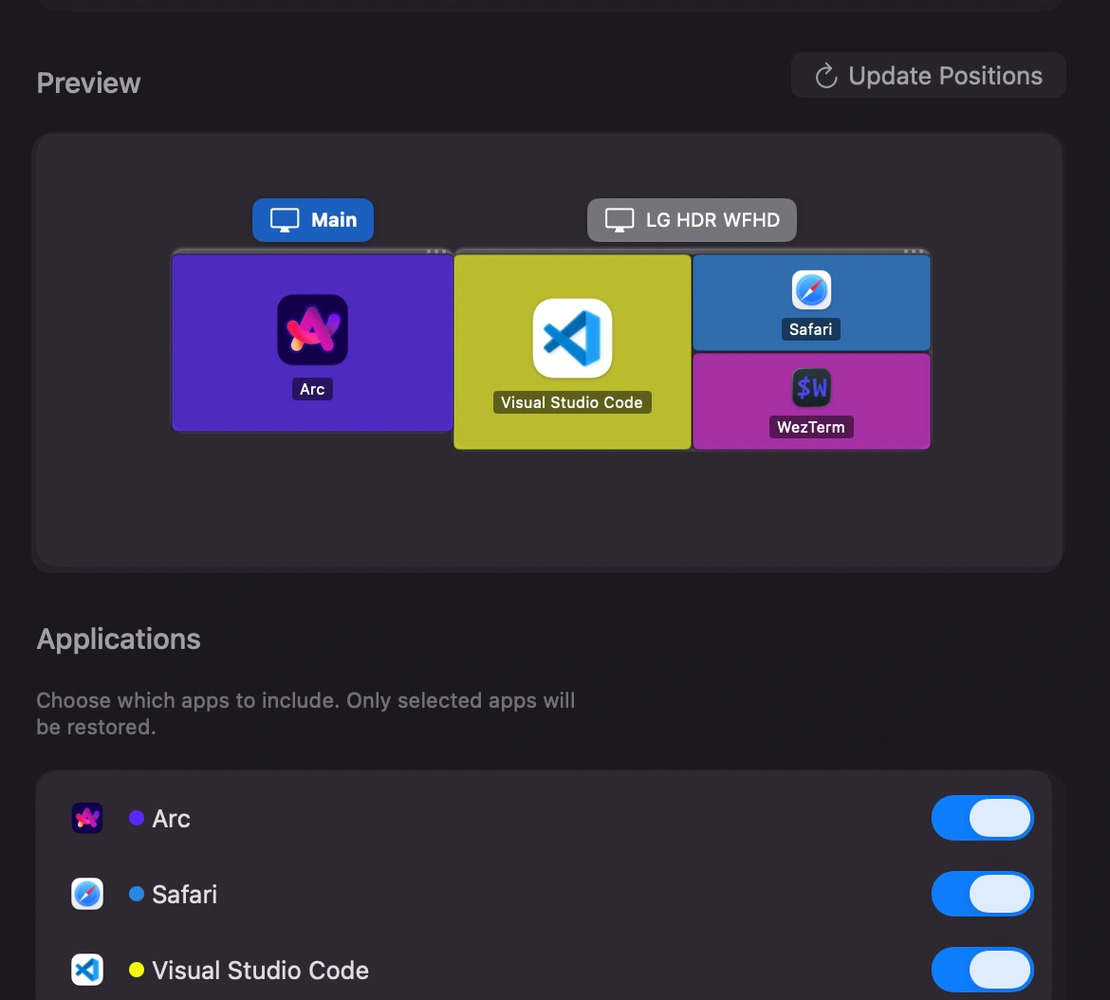1110x1000 pixels.
Task: Click the three-dot handle on Main display
Action: click(x=436, y=251)
